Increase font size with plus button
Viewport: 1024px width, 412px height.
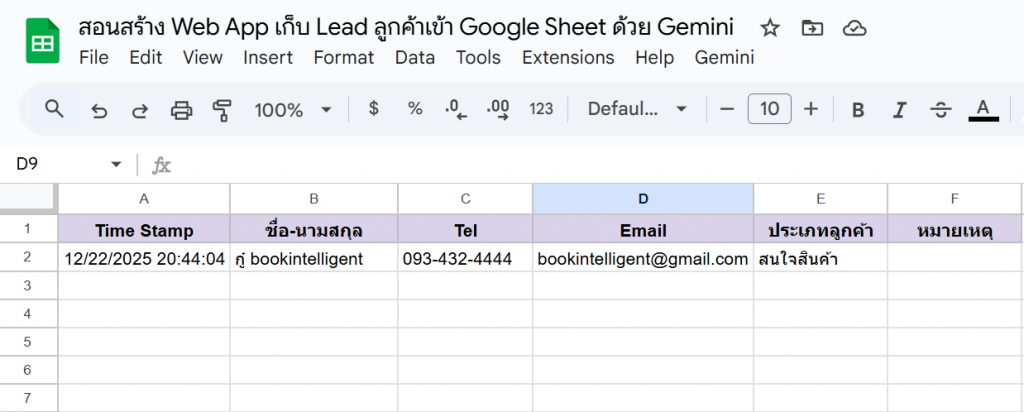[x=811, y=109]
